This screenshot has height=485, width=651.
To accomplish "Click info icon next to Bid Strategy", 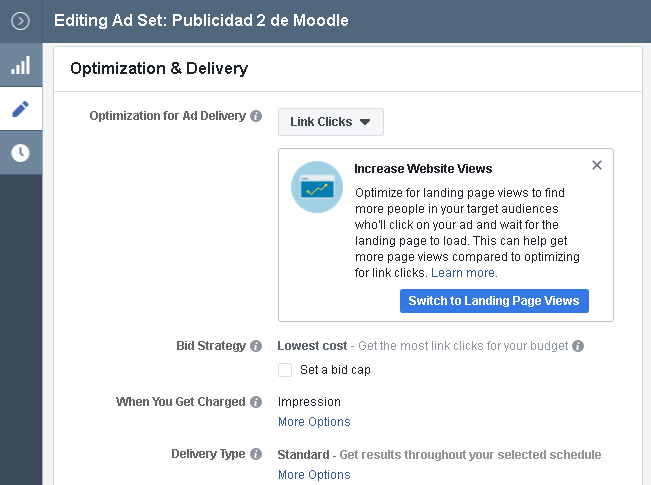I will click(256, 346).
